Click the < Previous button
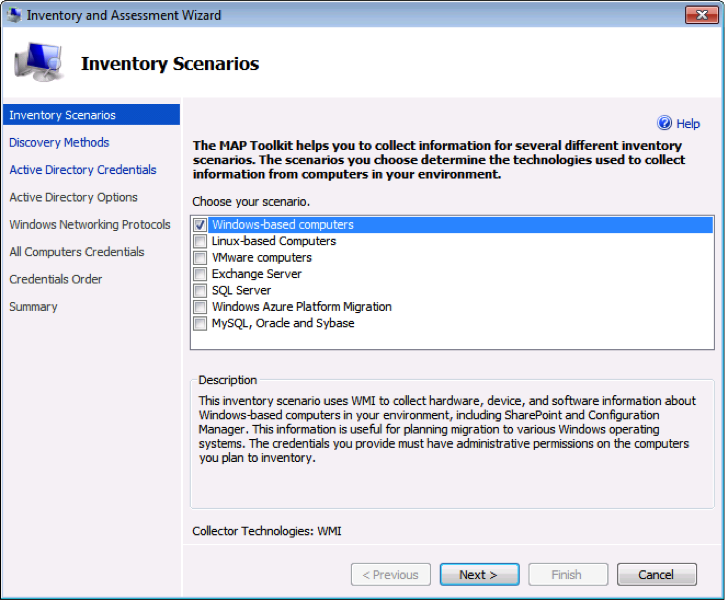The image size is (725, 600). (391, 575)
